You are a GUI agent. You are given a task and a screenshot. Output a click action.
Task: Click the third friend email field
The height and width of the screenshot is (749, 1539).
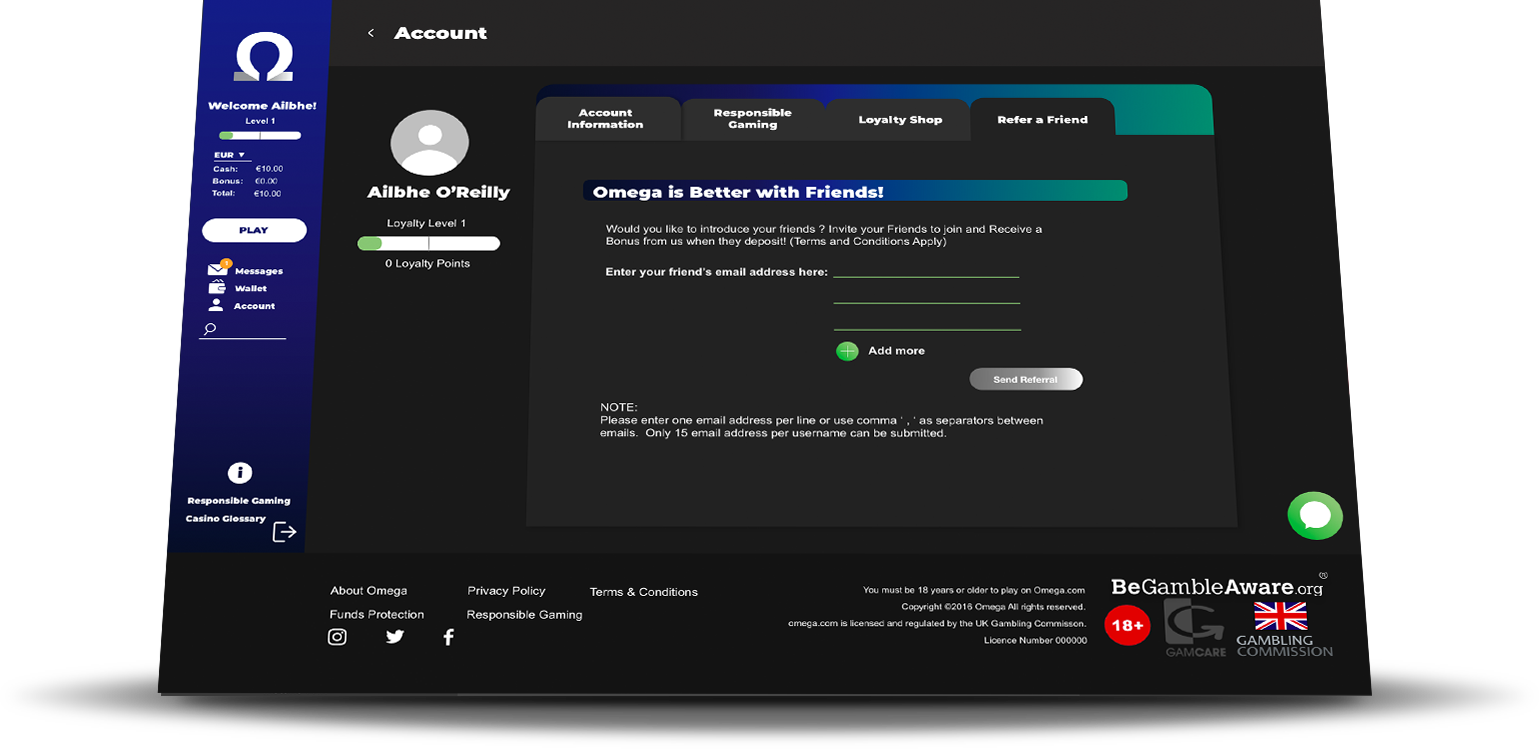tap(927, 320)
